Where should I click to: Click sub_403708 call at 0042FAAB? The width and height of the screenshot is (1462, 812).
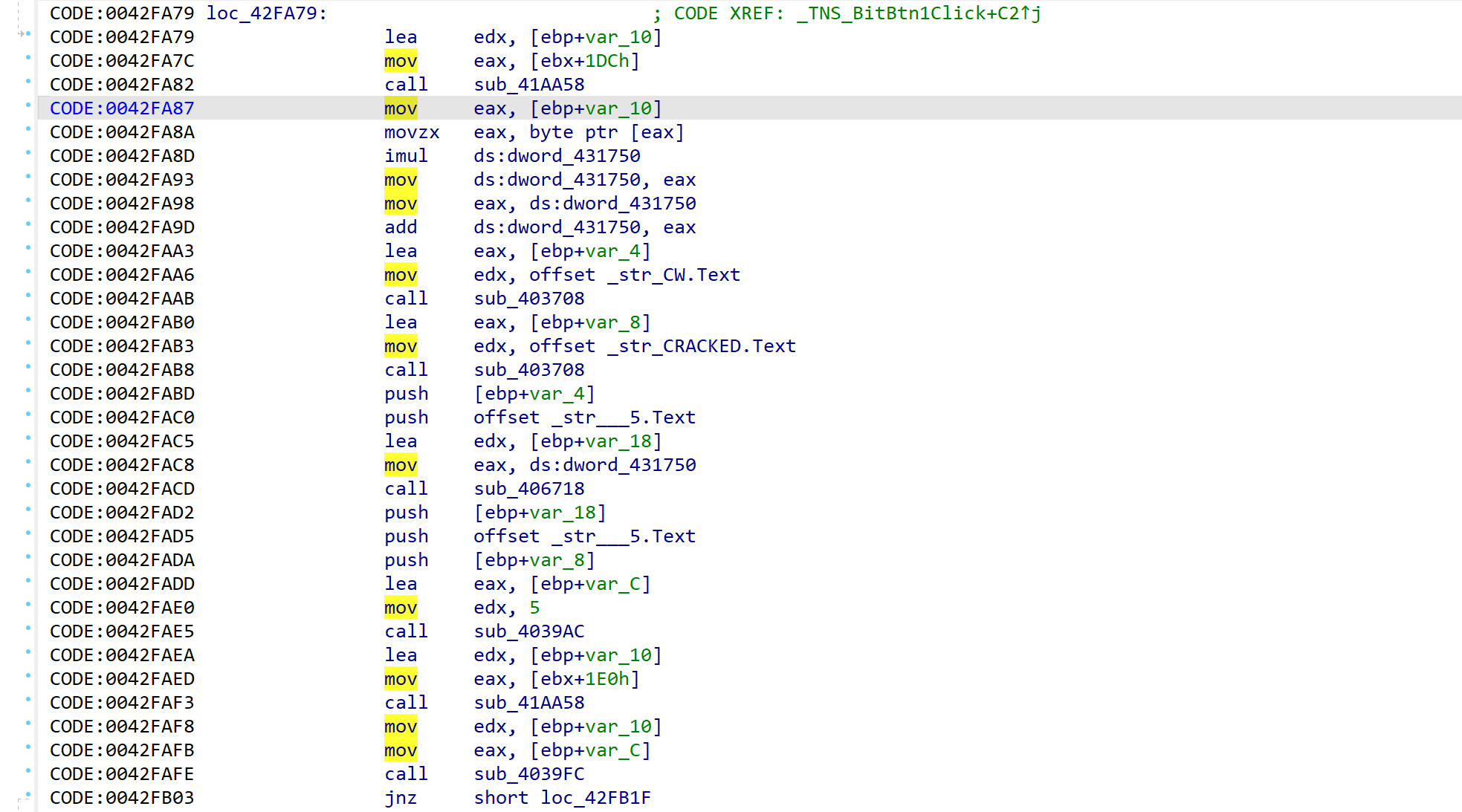pos(529,299)
